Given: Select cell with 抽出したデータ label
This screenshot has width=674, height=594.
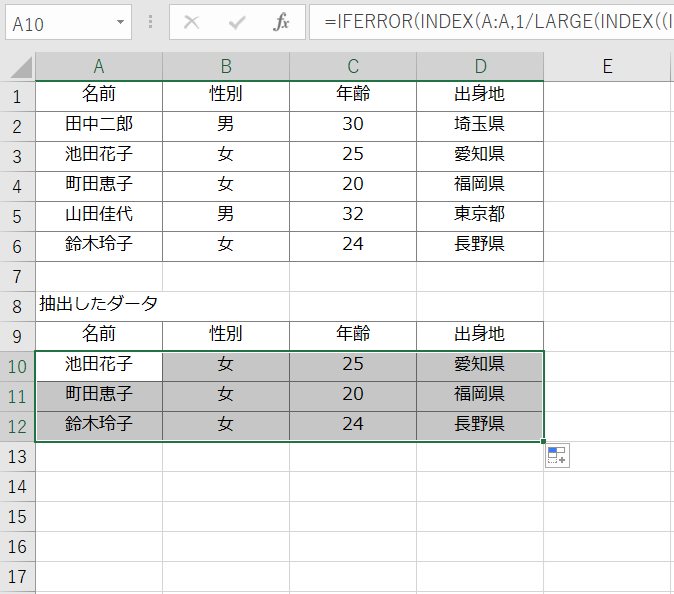Looking at the screenshot, I should [x=99, y=304].
